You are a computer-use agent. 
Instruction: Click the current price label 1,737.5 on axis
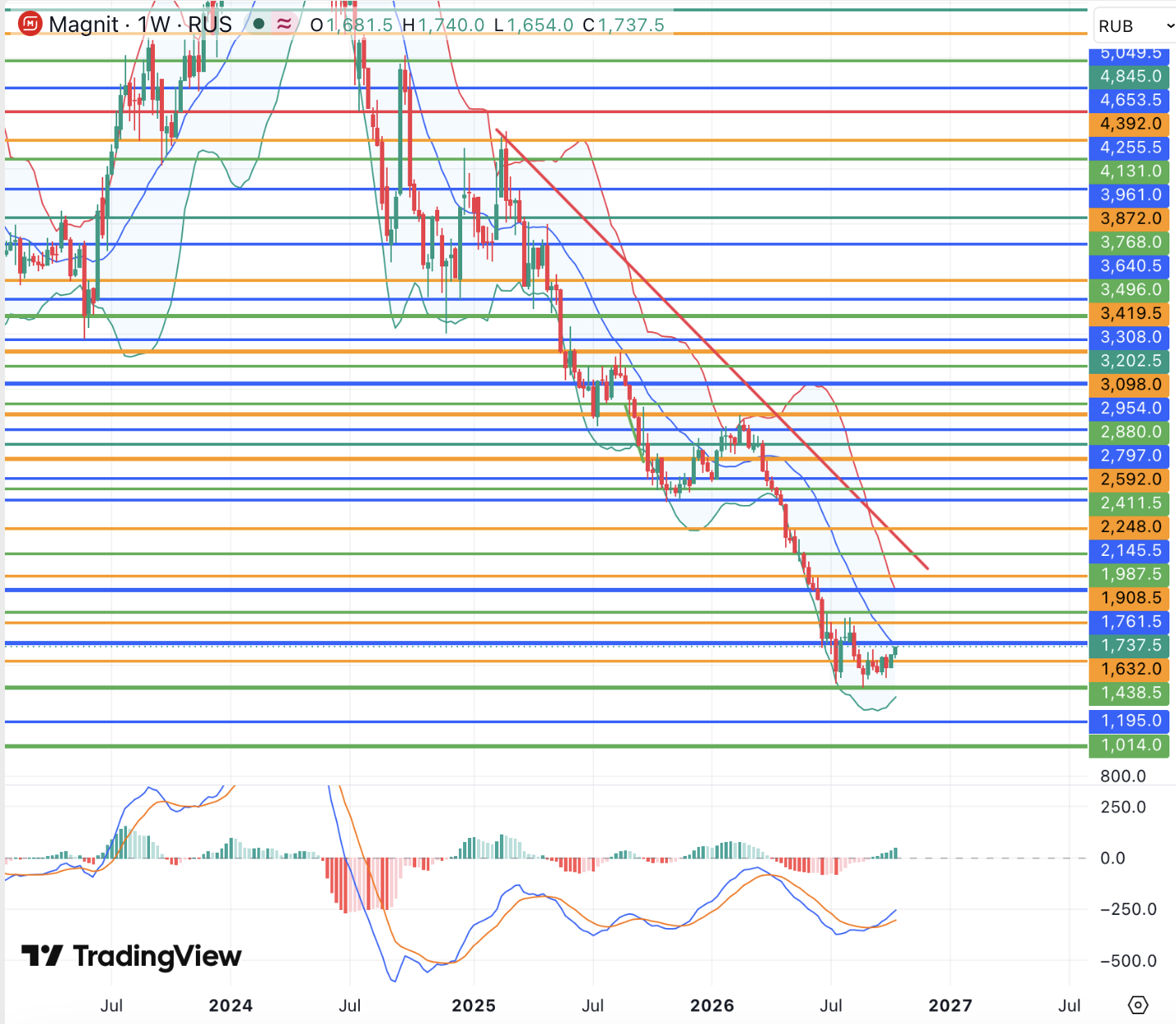click(1130, 647)
